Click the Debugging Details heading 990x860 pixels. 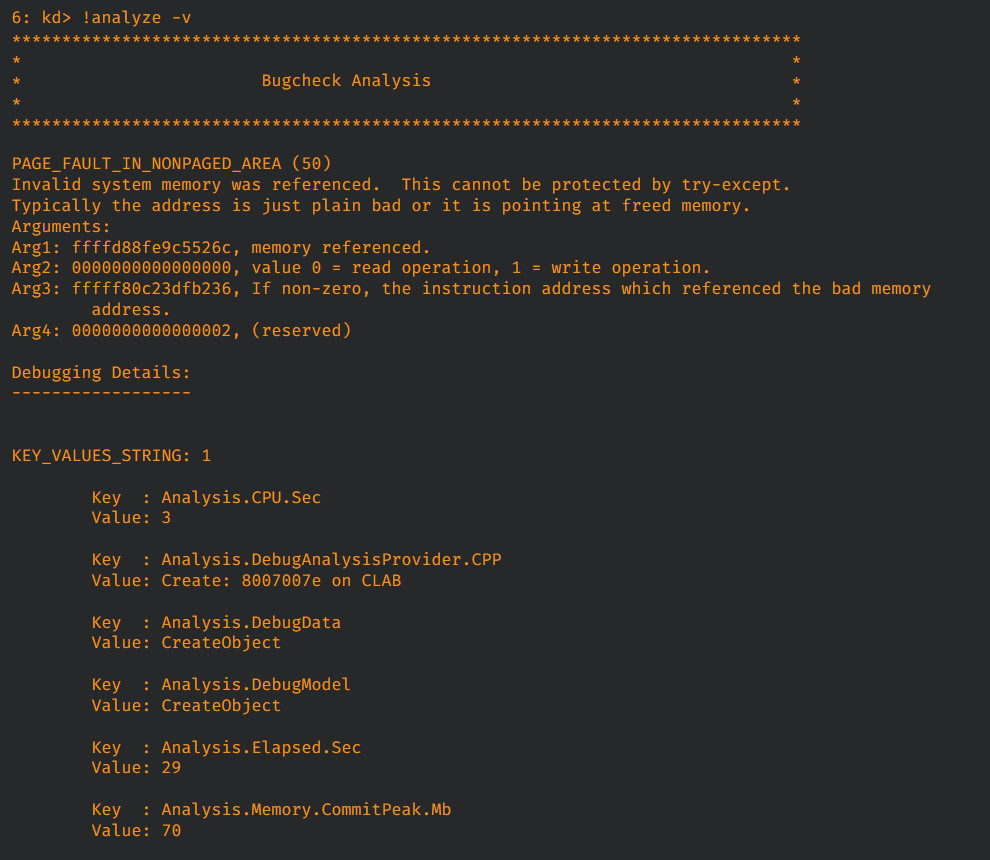pyautogui.click(x=100, y=372)
